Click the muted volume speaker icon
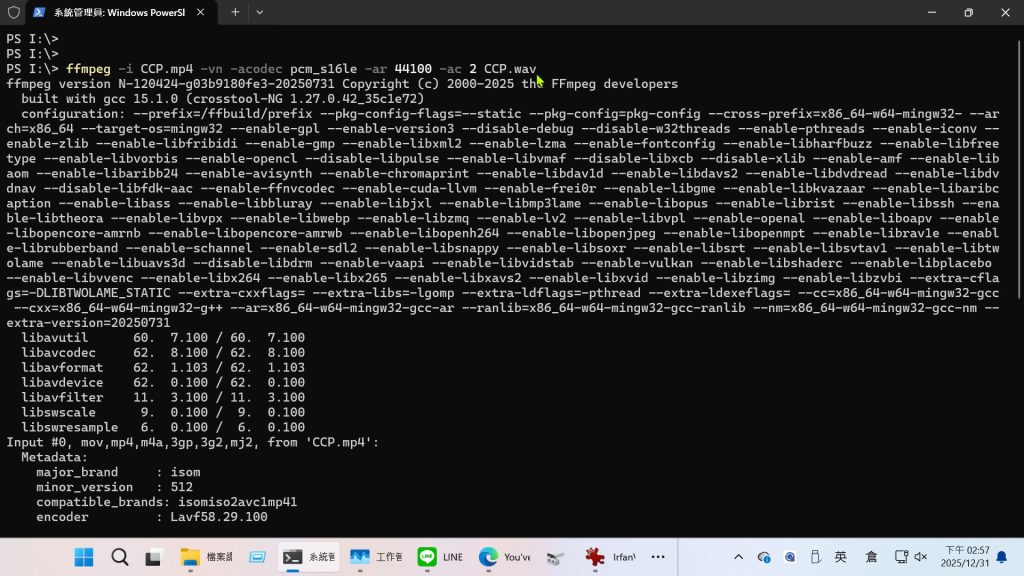Image resolution: width=1024 pixels, height=576 pixels. click(921, 557)
